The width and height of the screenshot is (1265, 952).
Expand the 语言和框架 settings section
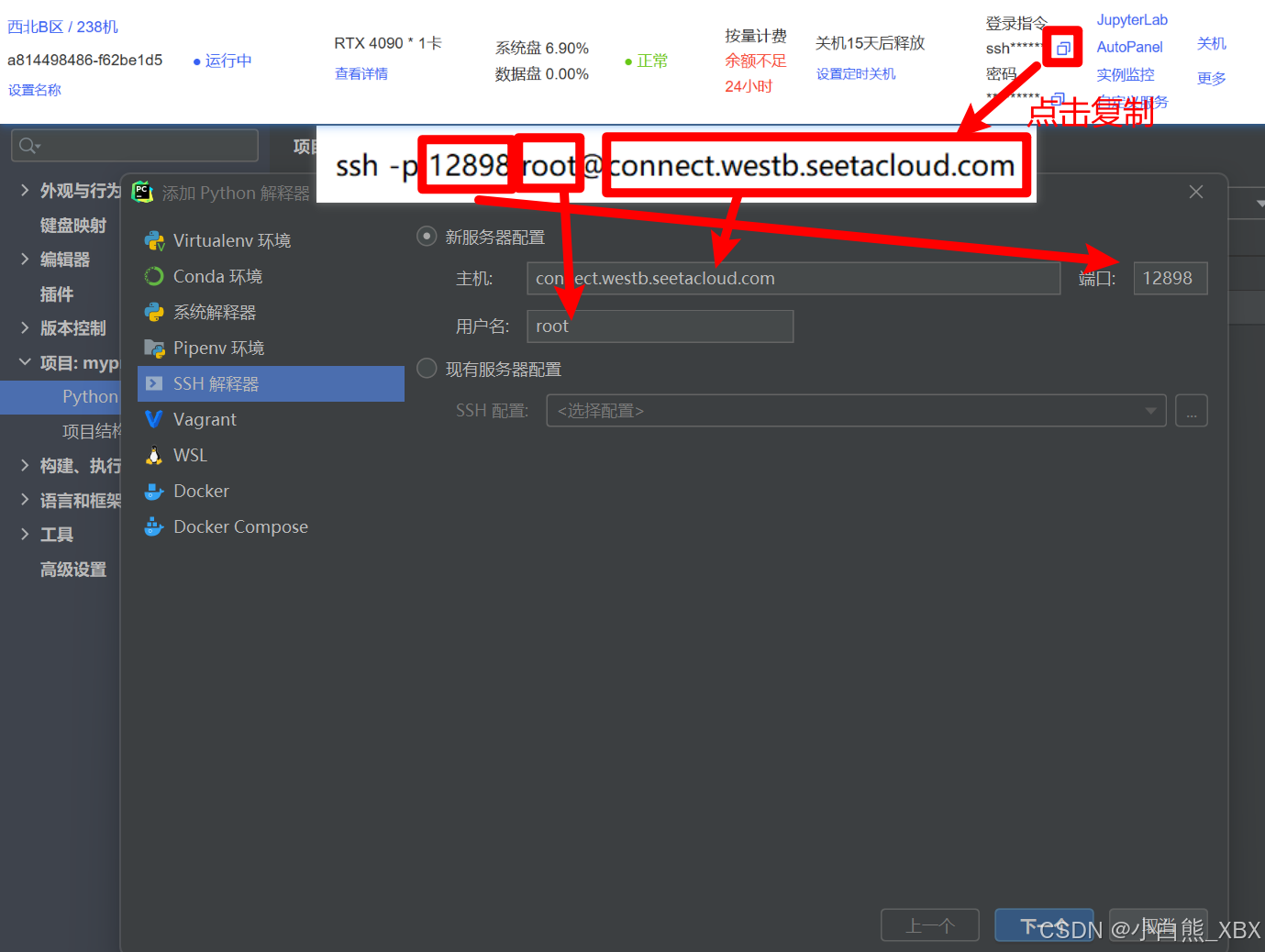coord(25,500)
